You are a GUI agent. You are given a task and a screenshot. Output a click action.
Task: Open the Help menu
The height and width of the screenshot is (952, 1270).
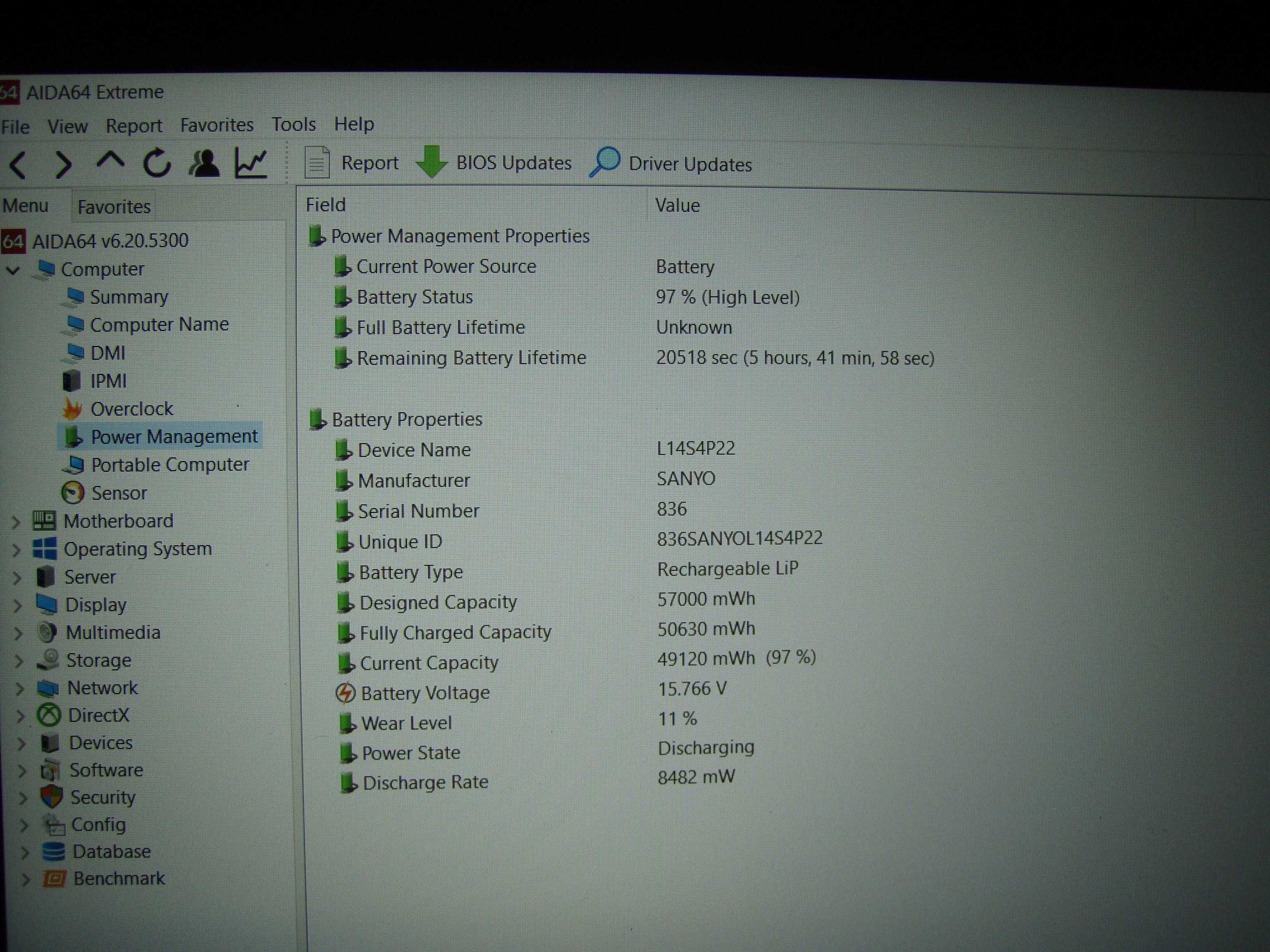[x=353, y=124]
